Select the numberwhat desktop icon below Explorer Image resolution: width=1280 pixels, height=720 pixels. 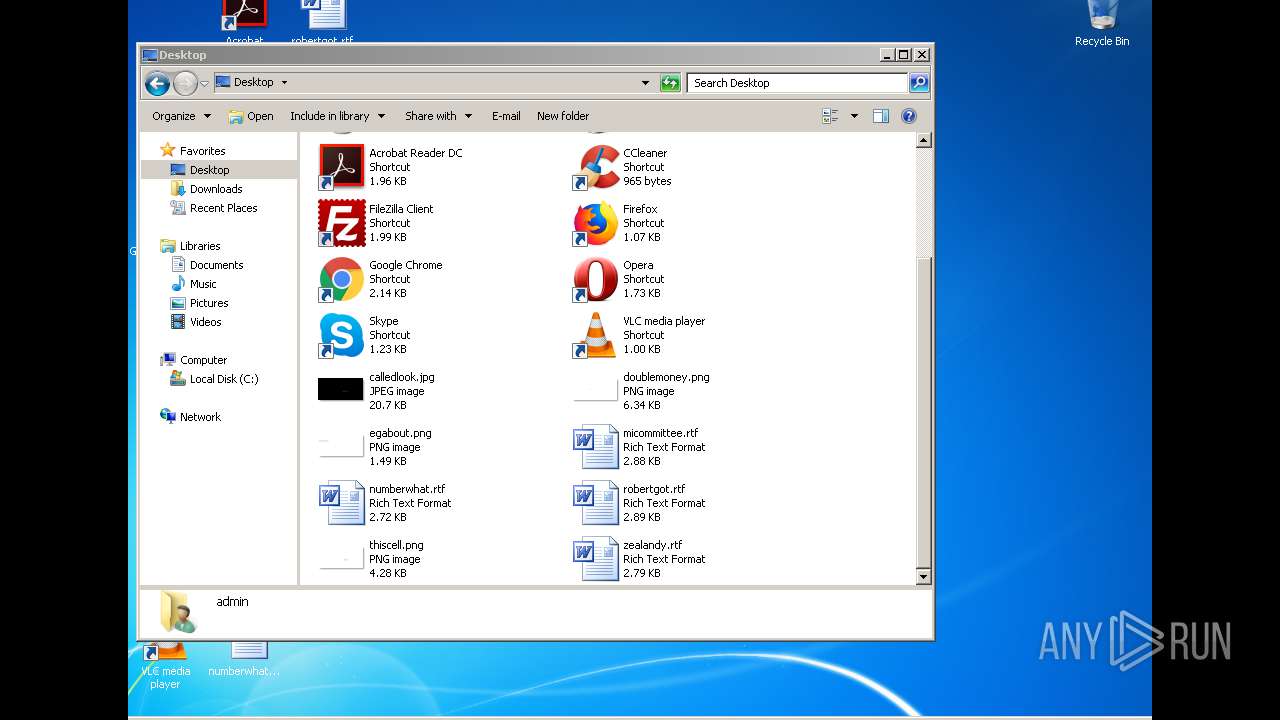point(244,660)
